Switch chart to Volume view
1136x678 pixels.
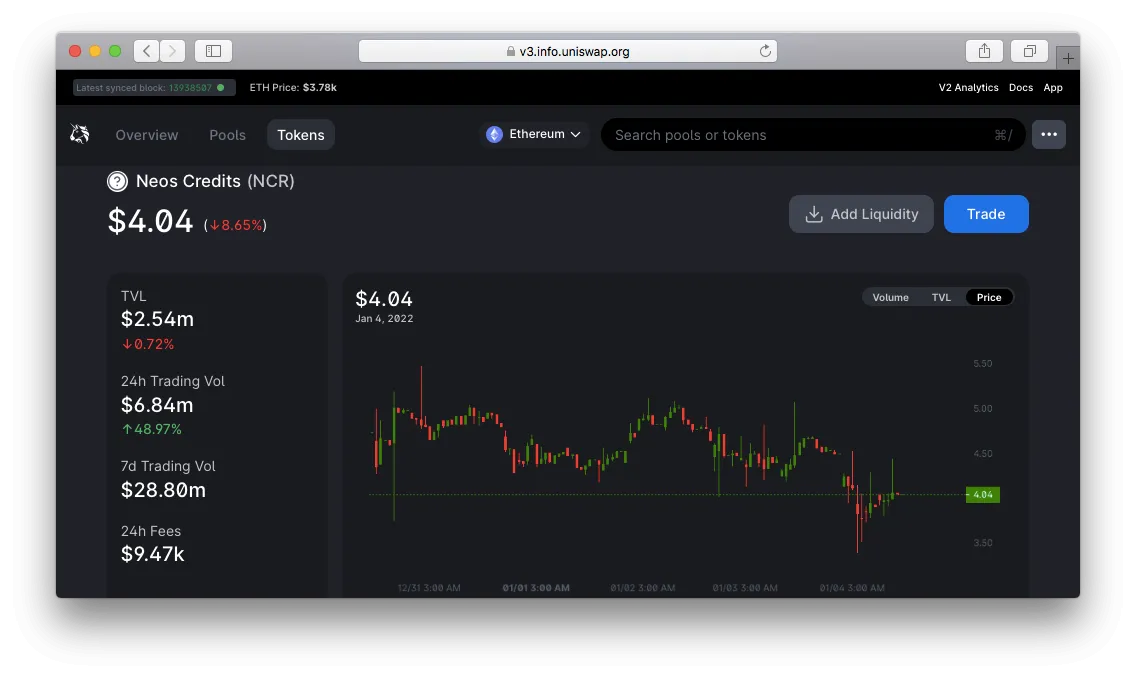(890, 297)
